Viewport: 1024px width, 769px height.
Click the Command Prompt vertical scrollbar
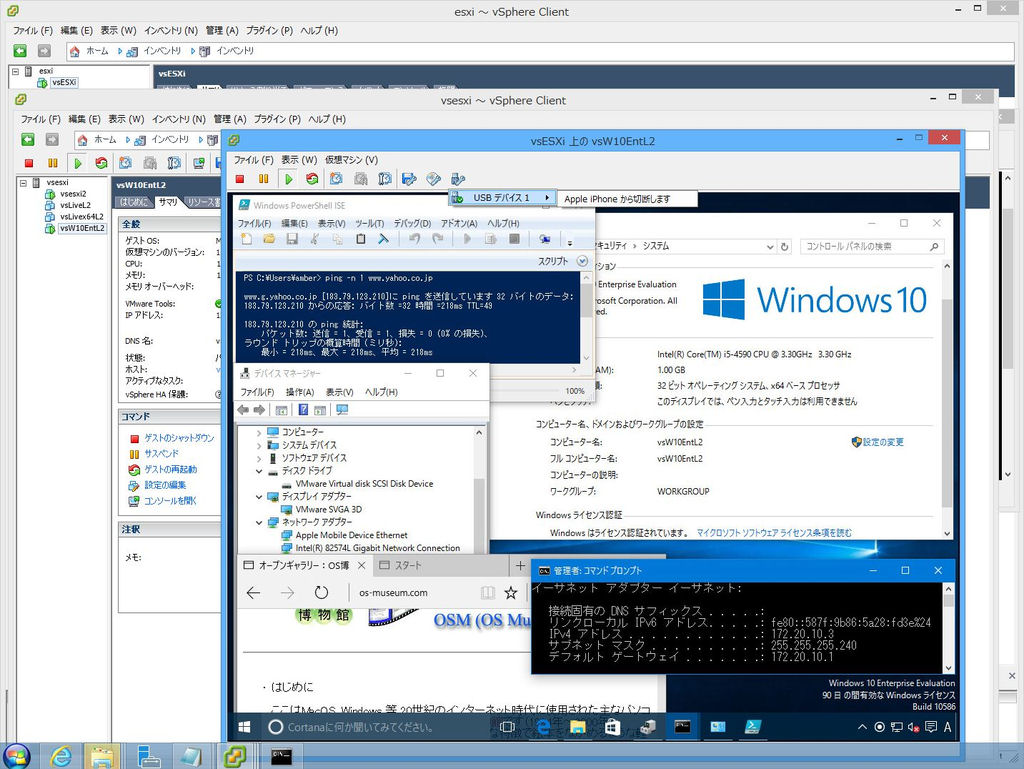point(949,628)
